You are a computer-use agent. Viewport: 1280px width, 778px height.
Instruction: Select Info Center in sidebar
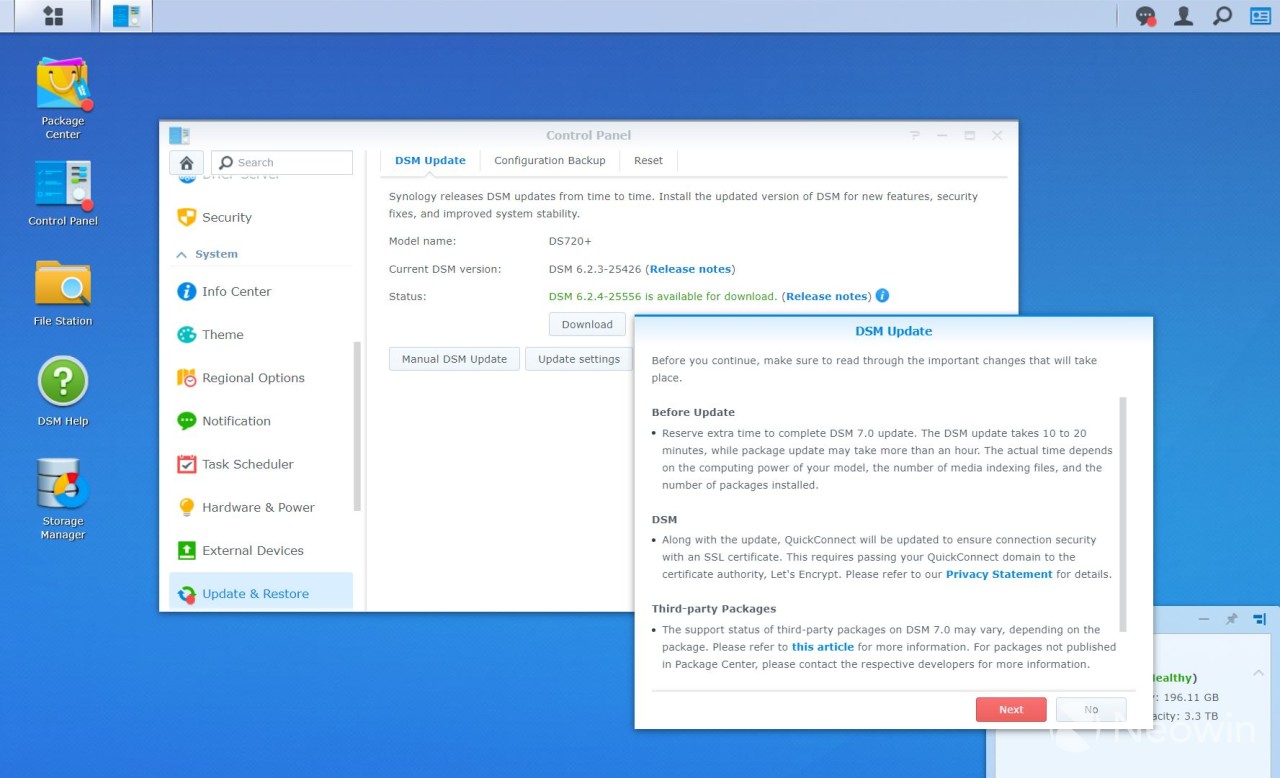coord(261,291)
